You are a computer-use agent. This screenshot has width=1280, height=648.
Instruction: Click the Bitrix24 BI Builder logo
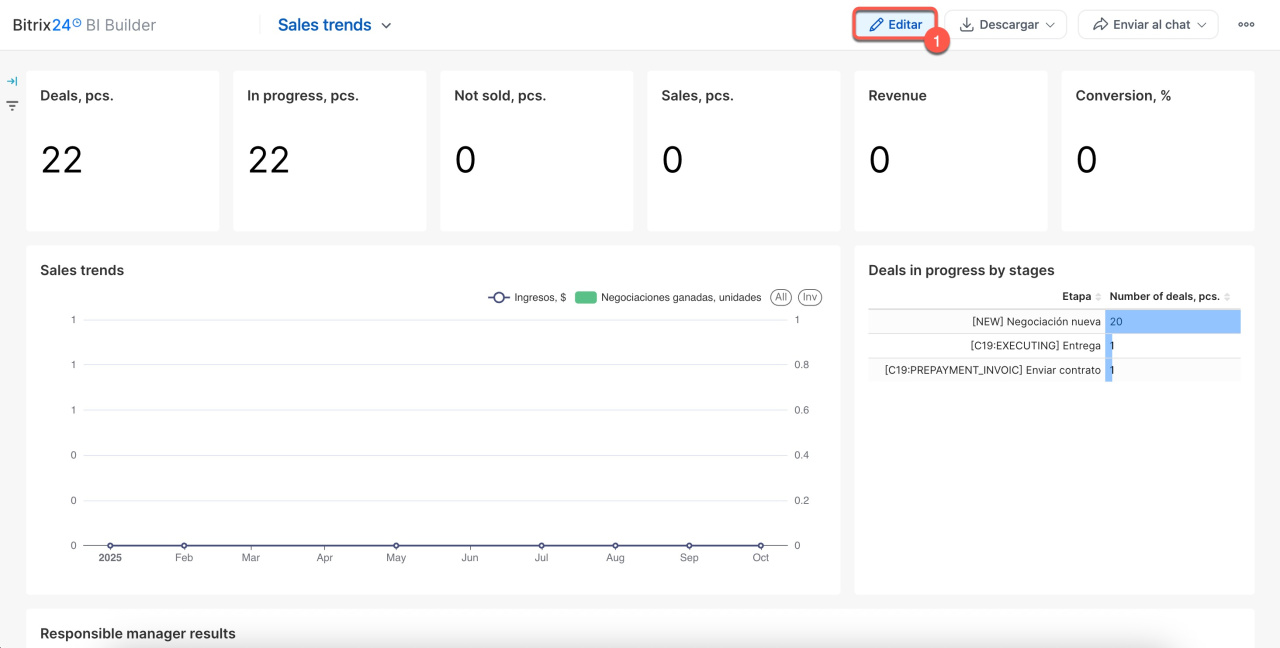[x=84, y=25]
